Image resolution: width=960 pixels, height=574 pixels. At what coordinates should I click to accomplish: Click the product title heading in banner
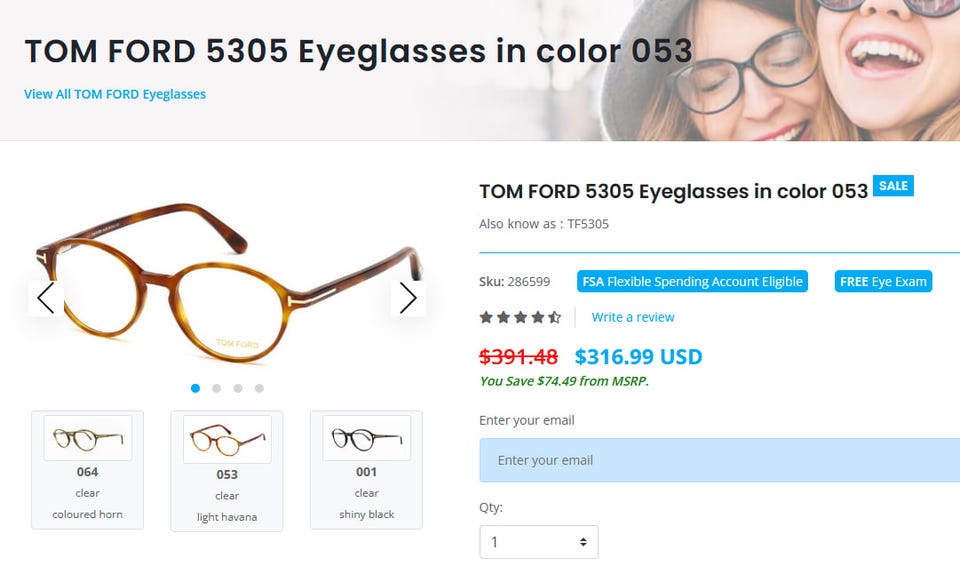tap(358, 51)
